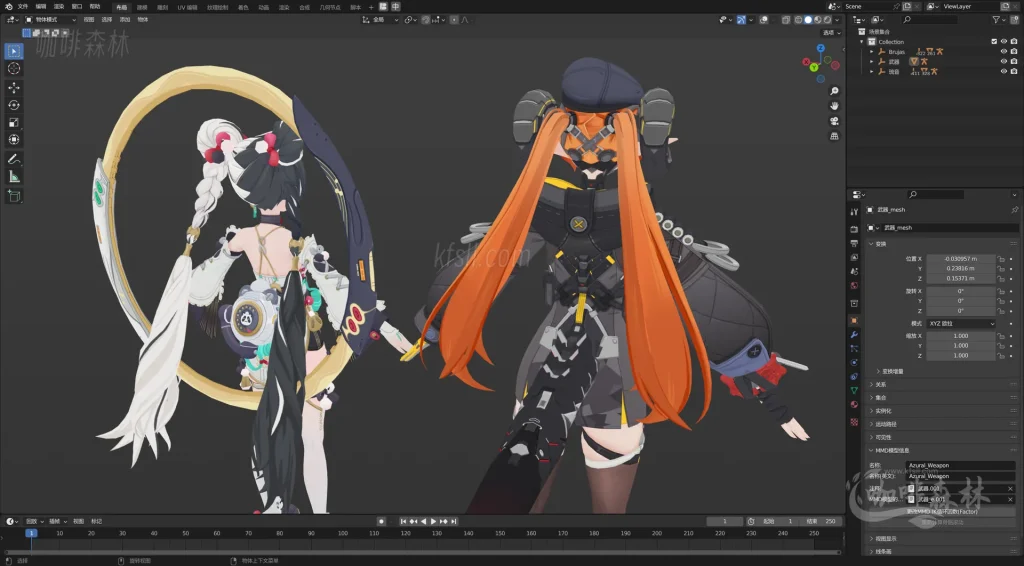Uncheck Collection exclude checkbox
1024x566 pixels.
[994, 42]
